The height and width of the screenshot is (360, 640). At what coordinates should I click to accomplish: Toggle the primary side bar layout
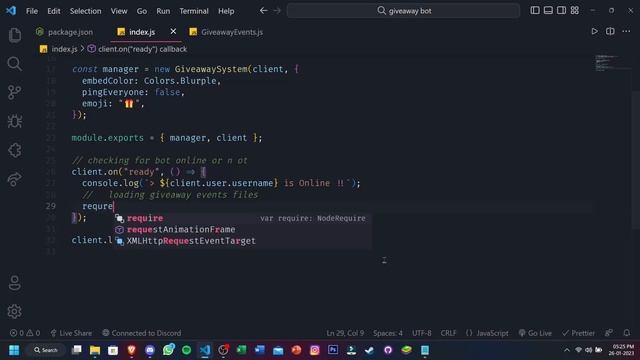535,11
